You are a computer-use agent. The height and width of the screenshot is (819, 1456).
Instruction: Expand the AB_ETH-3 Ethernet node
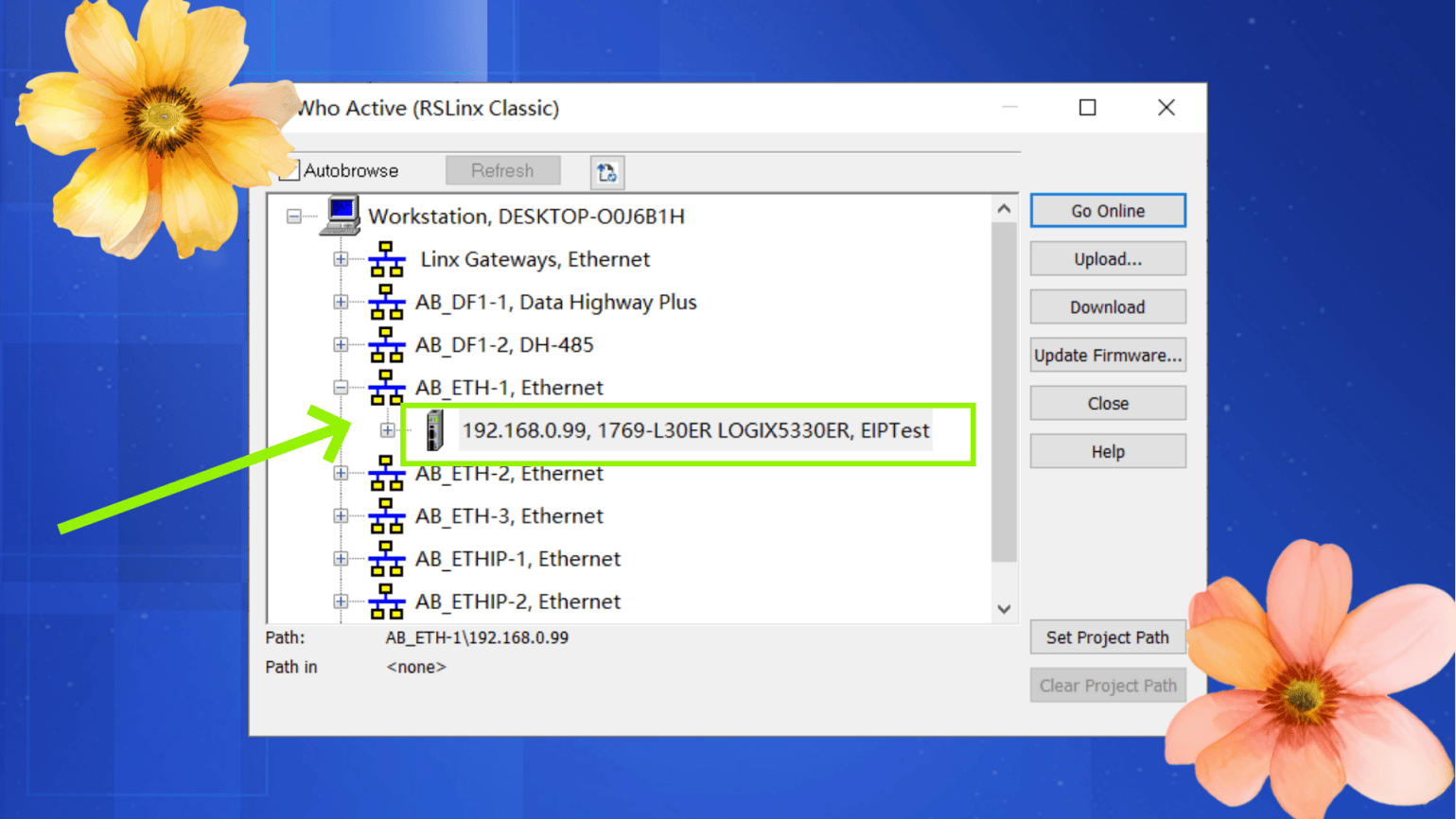tap(341, 515)
